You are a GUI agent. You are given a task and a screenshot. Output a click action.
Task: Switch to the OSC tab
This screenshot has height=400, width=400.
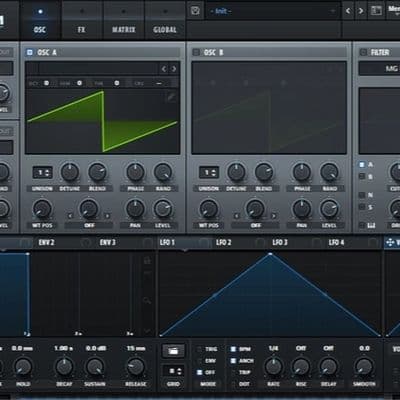pos(40,21)
